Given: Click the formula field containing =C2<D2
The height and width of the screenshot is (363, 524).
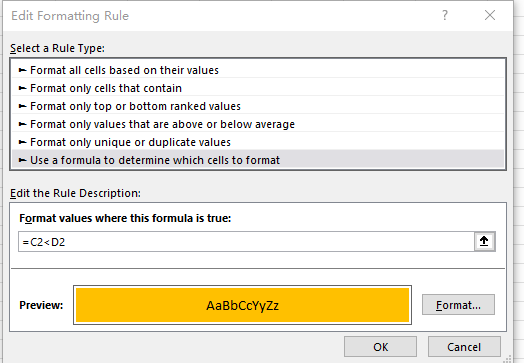Looking at the screenshot, I should click(x=246, y=242).
